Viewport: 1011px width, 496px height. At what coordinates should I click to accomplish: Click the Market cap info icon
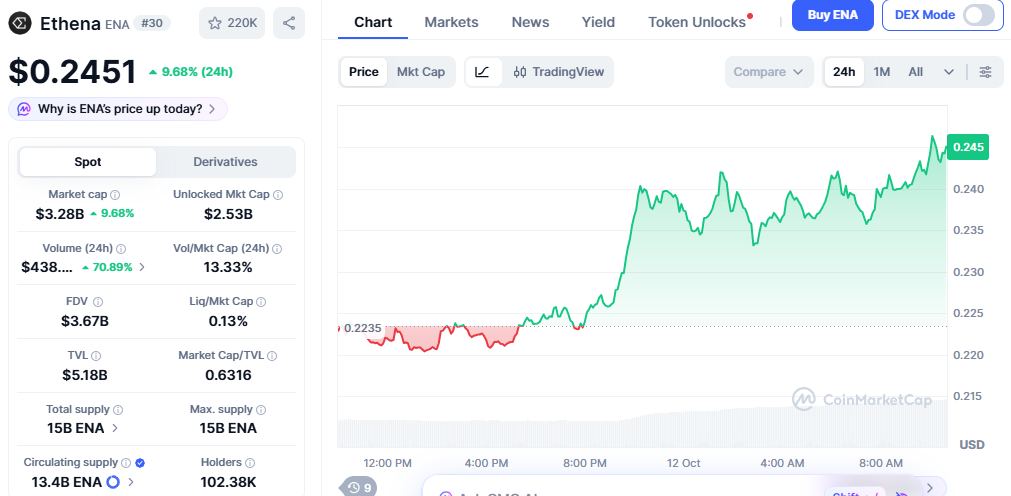point(115,194)
